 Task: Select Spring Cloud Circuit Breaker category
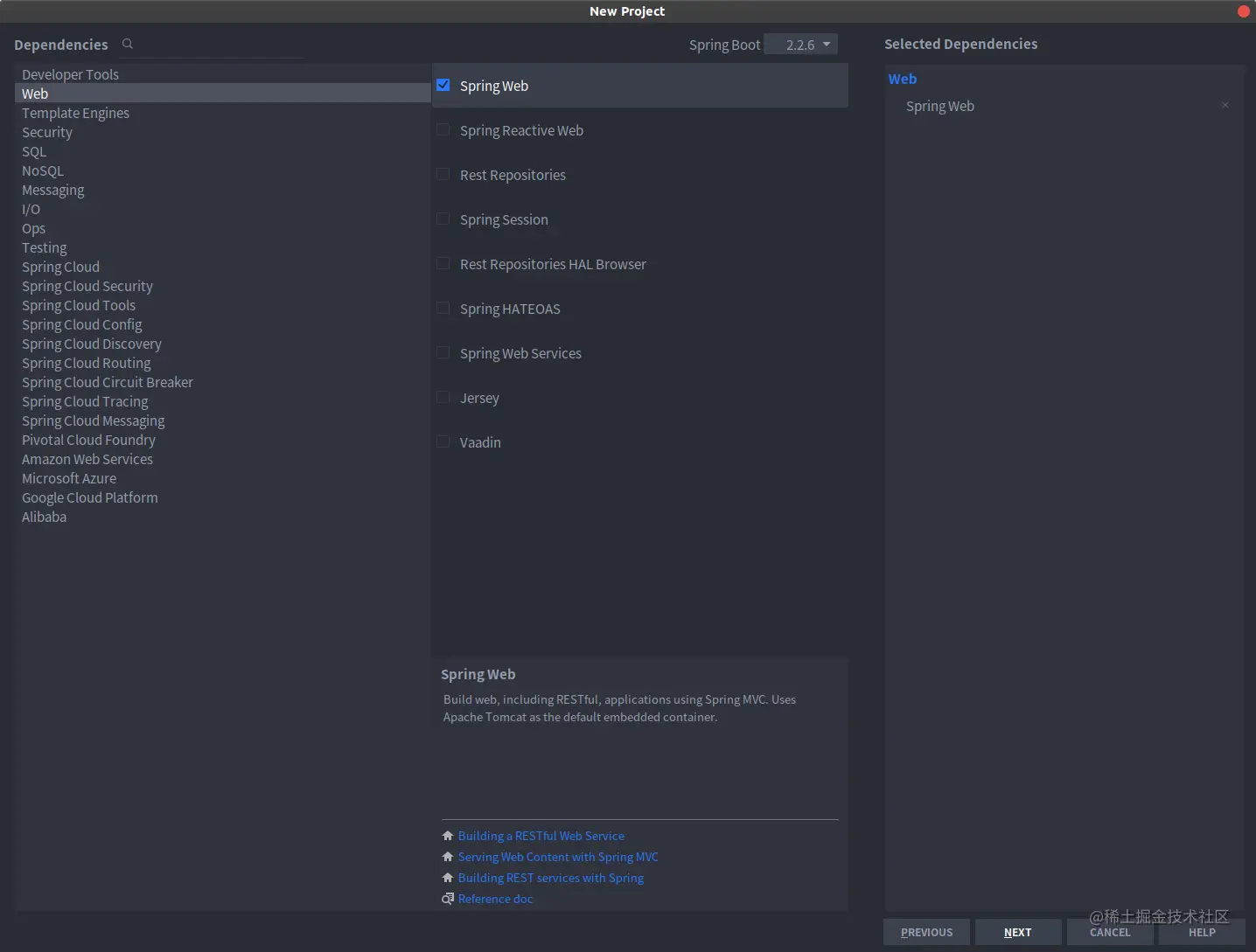(222, 382)
